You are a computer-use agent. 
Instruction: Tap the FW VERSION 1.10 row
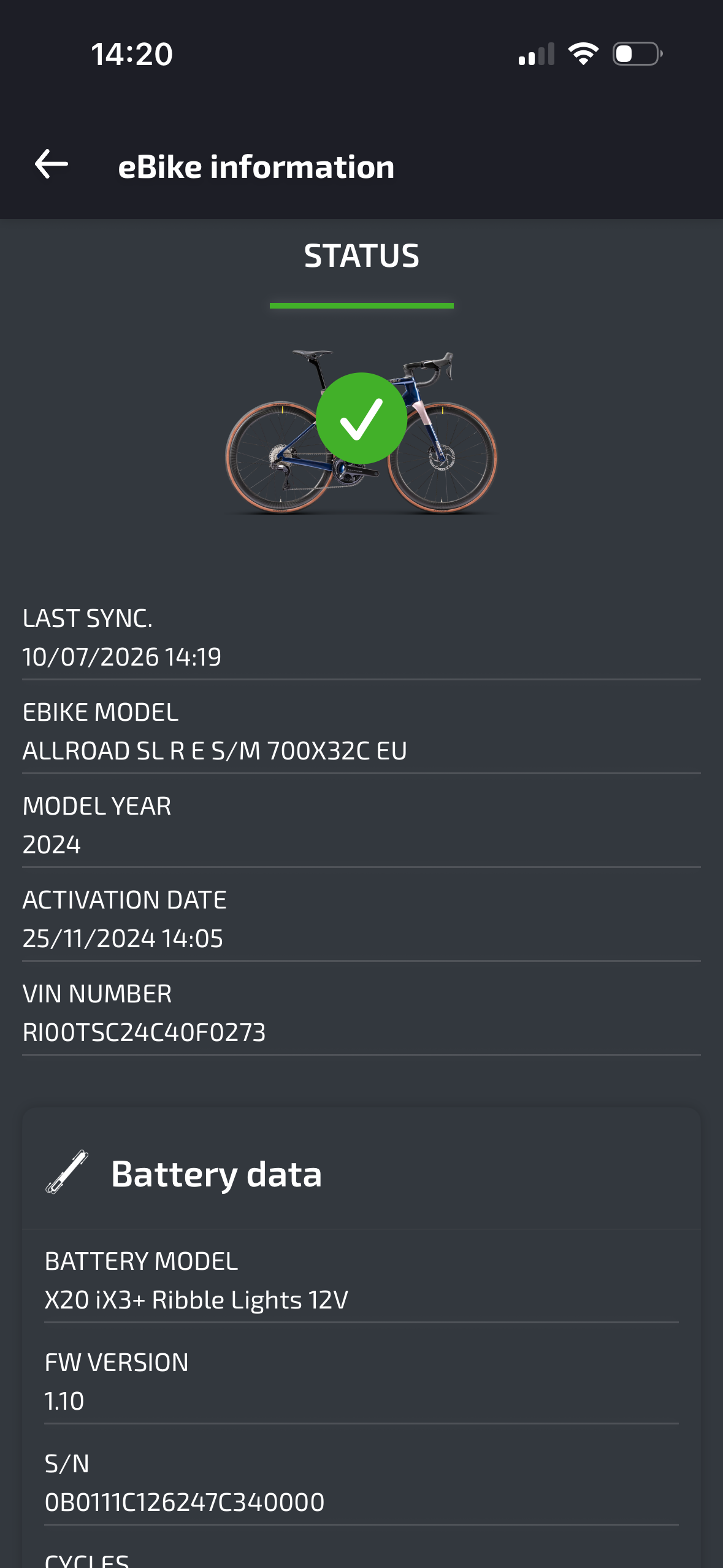tap(362, 1382)
